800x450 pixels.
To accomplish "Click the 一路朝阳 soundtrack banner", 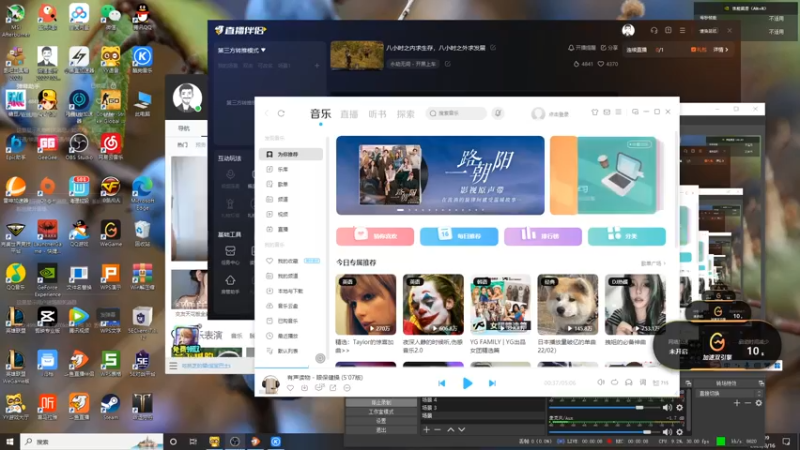I will (440, 176).
